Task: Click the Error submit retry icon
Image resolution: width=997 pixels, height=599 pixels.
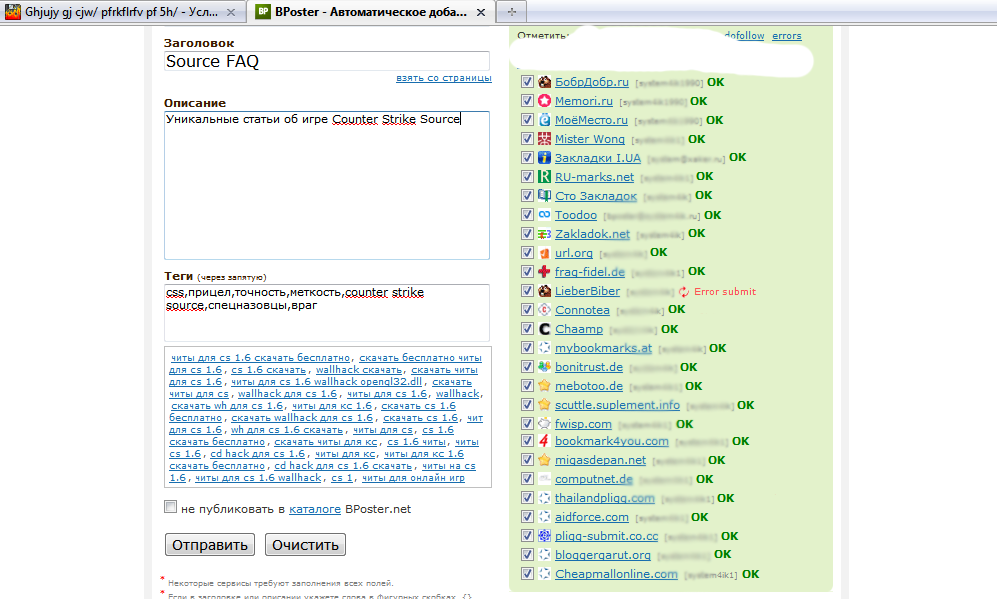Action: coord(684,292)
